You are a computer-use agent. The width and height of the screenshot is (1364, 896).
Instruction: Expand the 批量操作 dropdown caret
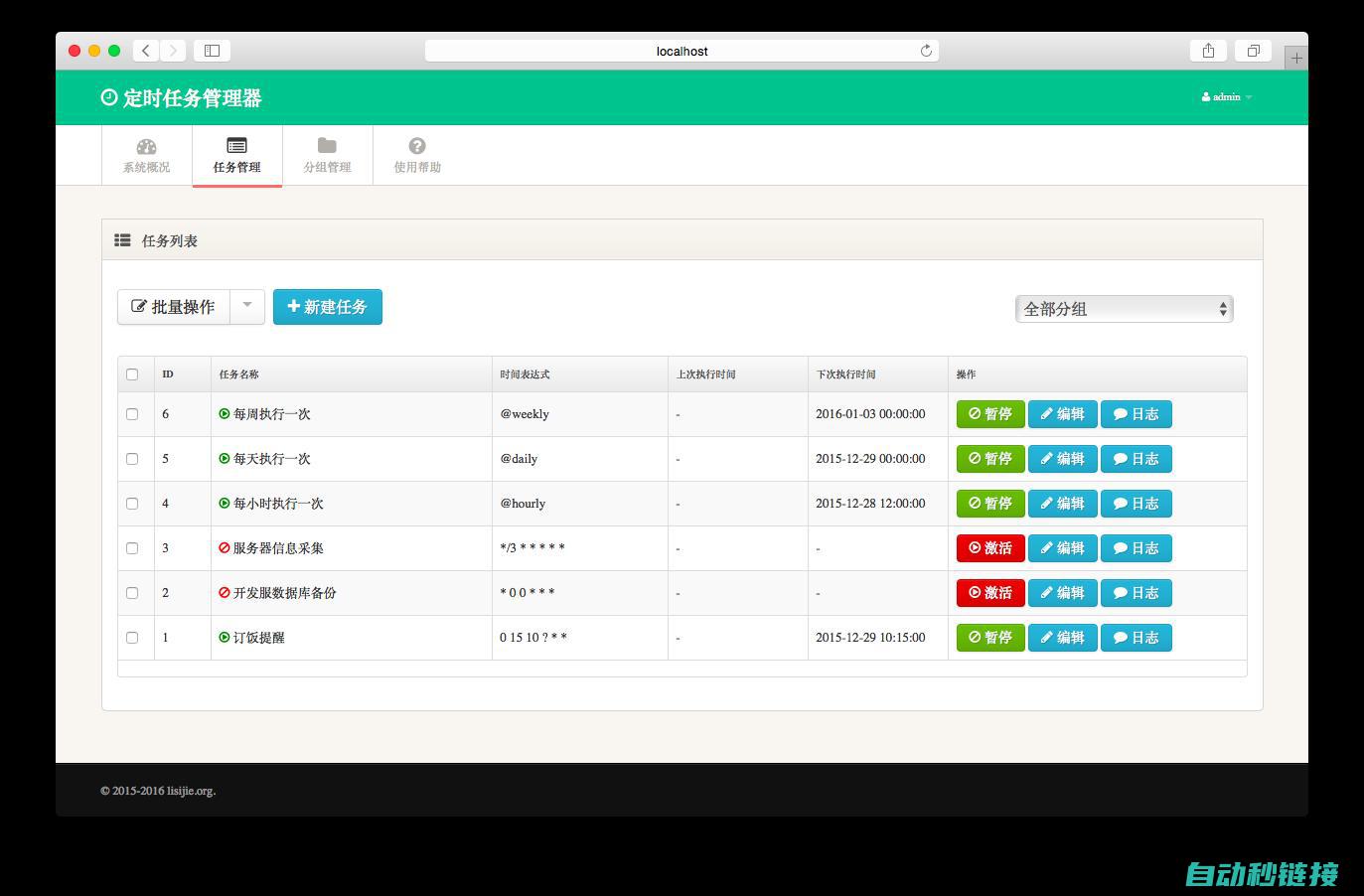pos(247,307)
